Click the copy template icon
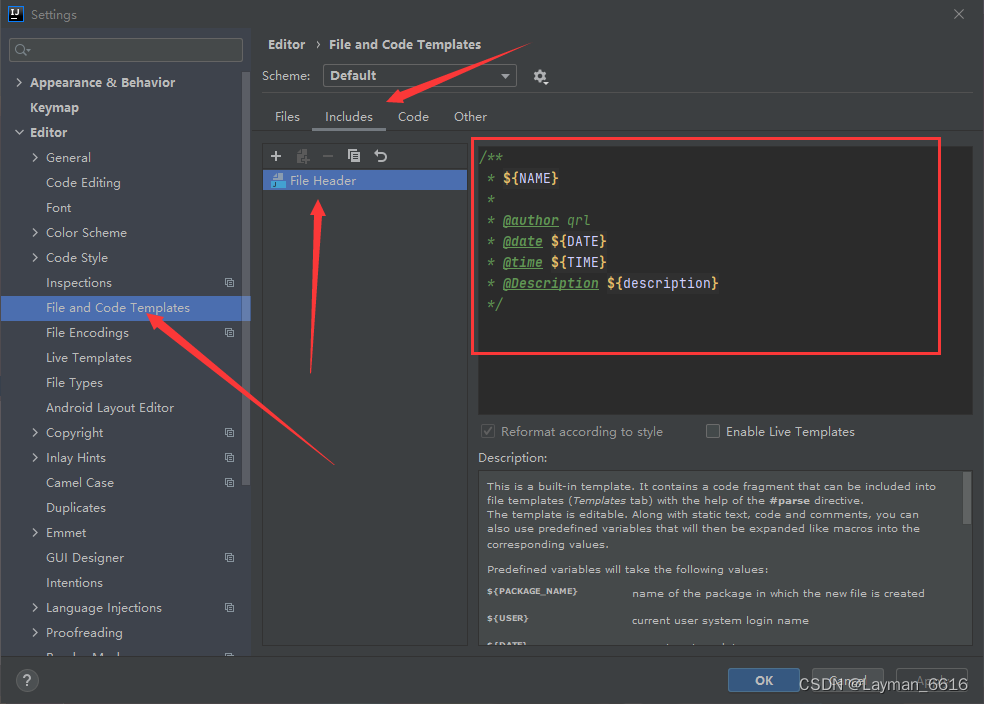Viewport: 984px width, 704px height. (x=354, y=156)
